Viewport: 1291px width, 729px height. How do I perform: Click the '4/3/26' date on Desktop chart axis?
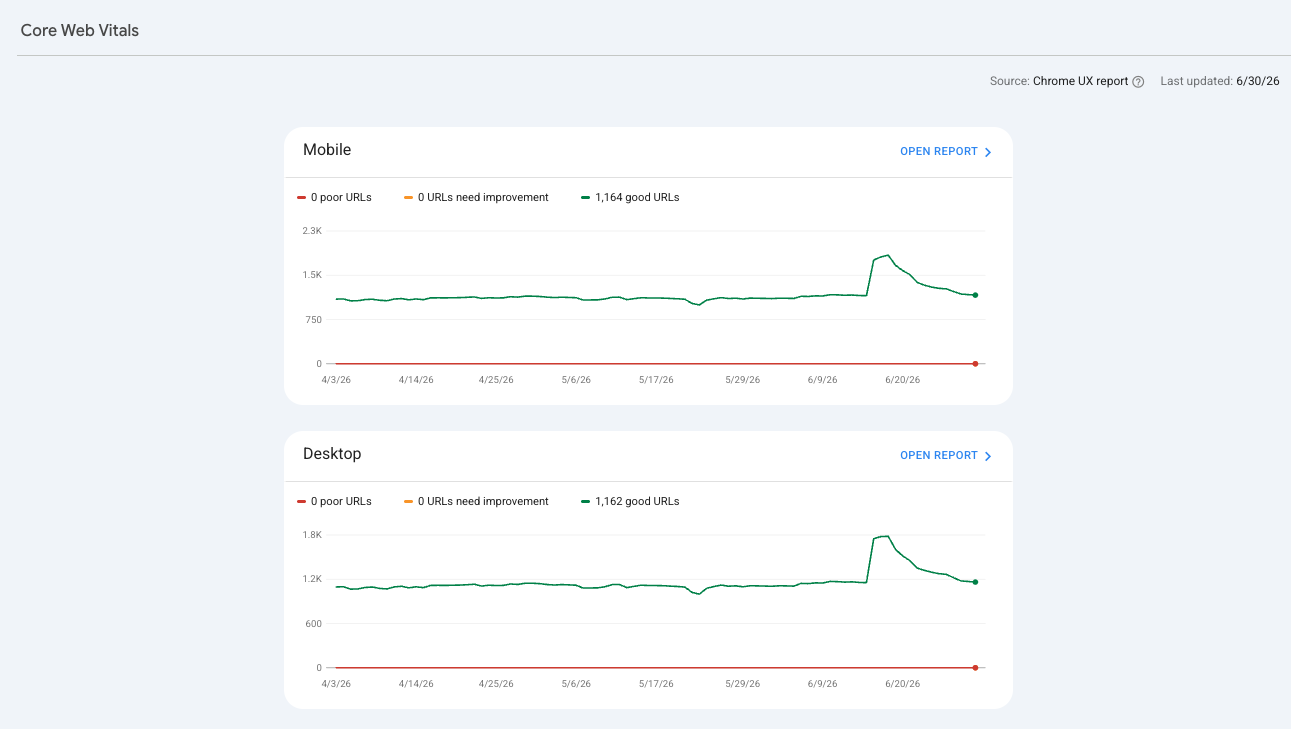point(336,684)
